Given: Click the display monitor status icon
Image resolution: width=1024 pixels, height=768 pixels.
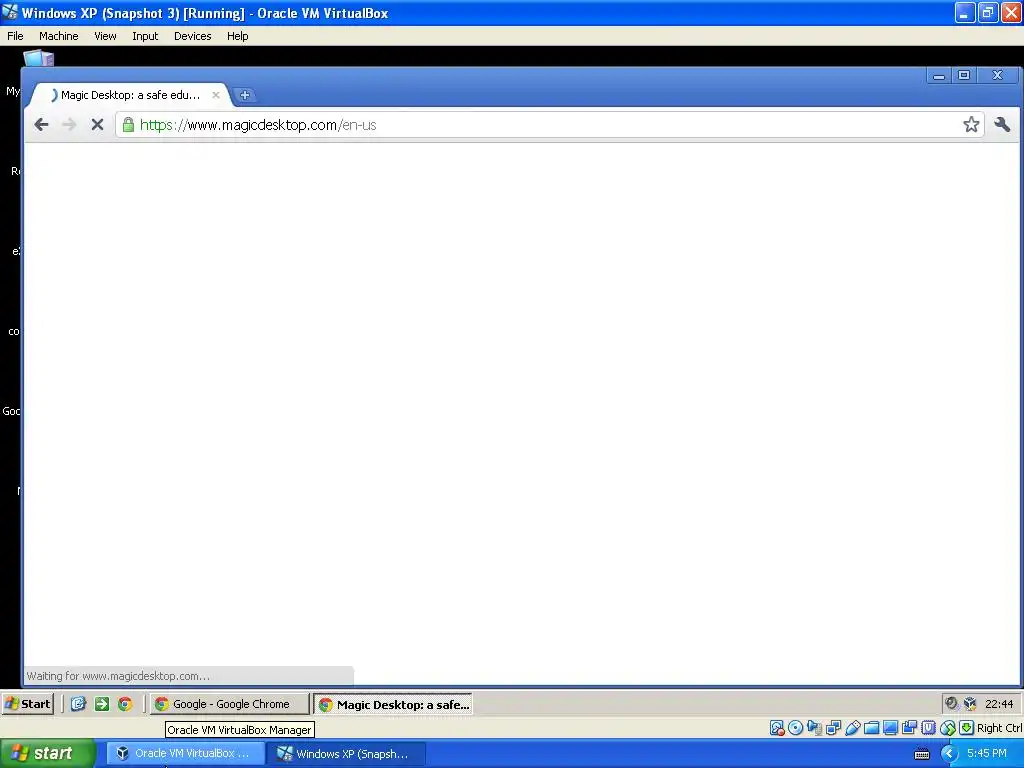Looking at the screenshot, I should (890, 728).
